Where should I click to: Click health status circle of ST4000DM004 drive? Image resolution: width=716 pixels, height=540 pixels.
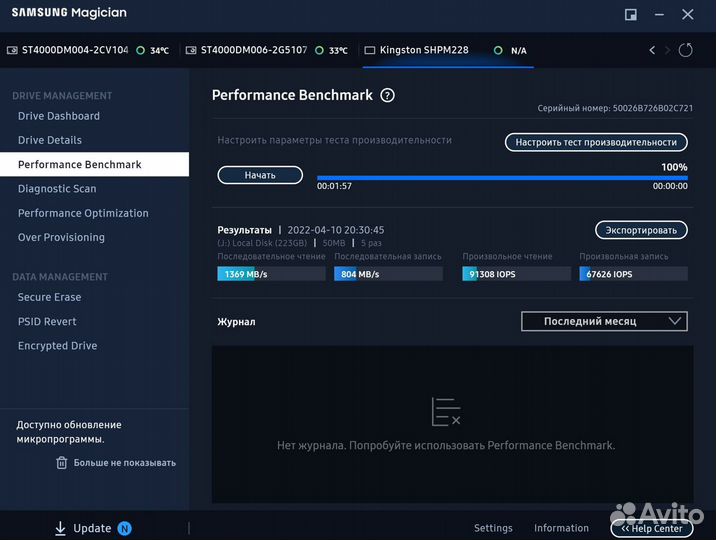coord(141,50)
